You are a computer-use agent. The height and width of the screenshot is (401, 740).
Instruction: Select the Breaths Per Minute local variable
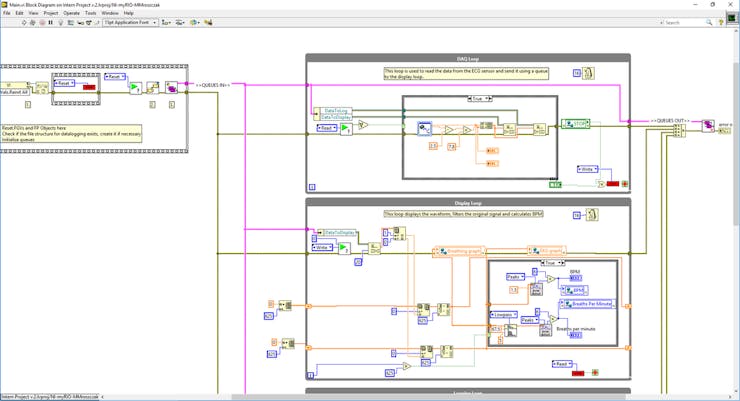[x=588, y=304]
